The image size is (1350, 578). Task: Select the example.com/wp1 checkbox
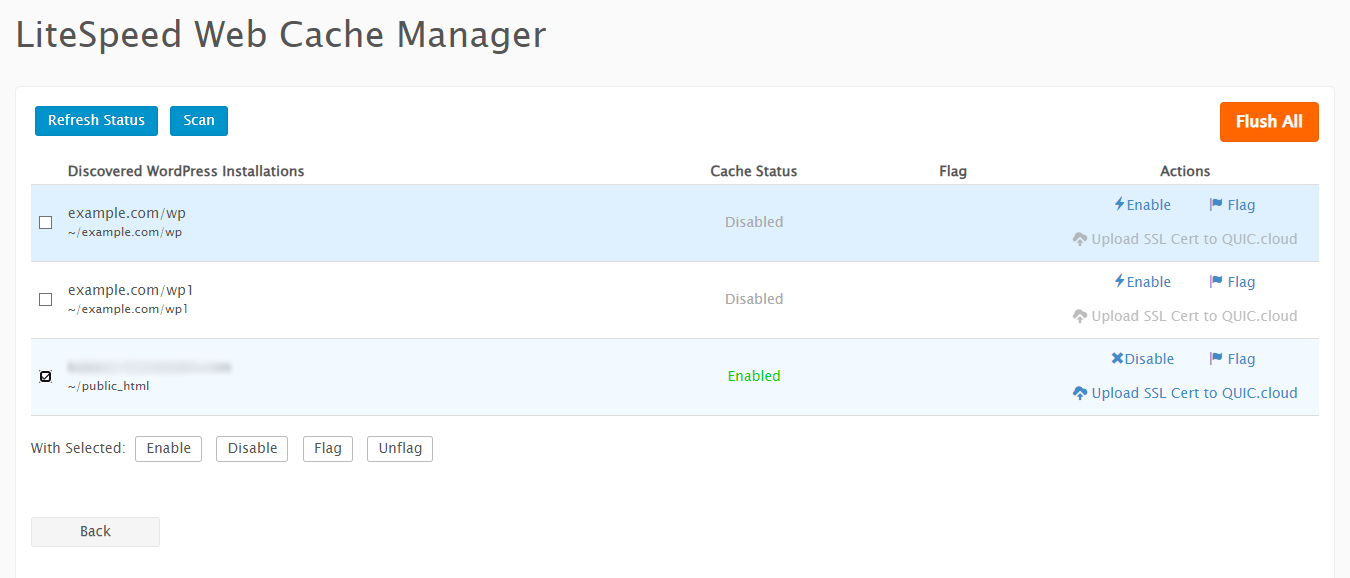[45, 299]
